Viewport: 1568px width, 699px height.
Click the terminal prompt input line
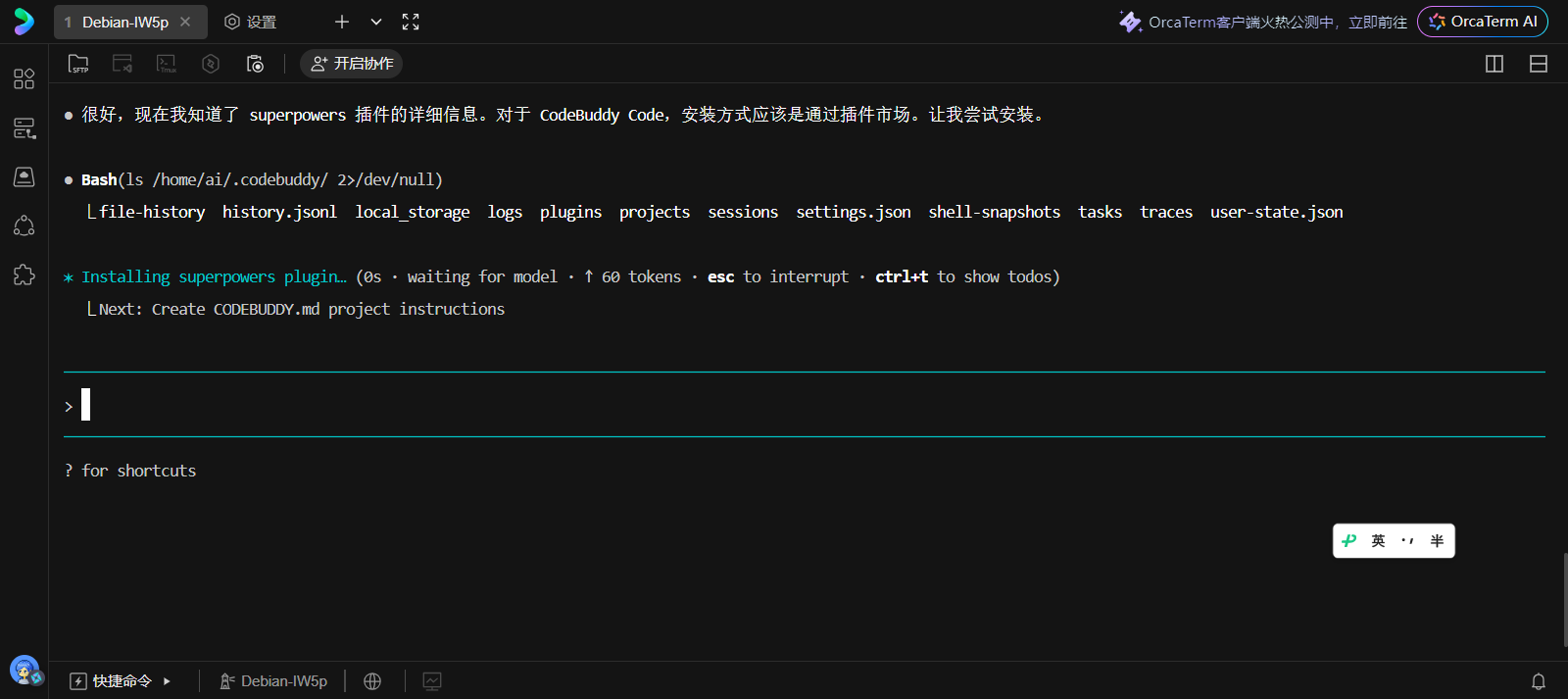[x=784, y=405]
